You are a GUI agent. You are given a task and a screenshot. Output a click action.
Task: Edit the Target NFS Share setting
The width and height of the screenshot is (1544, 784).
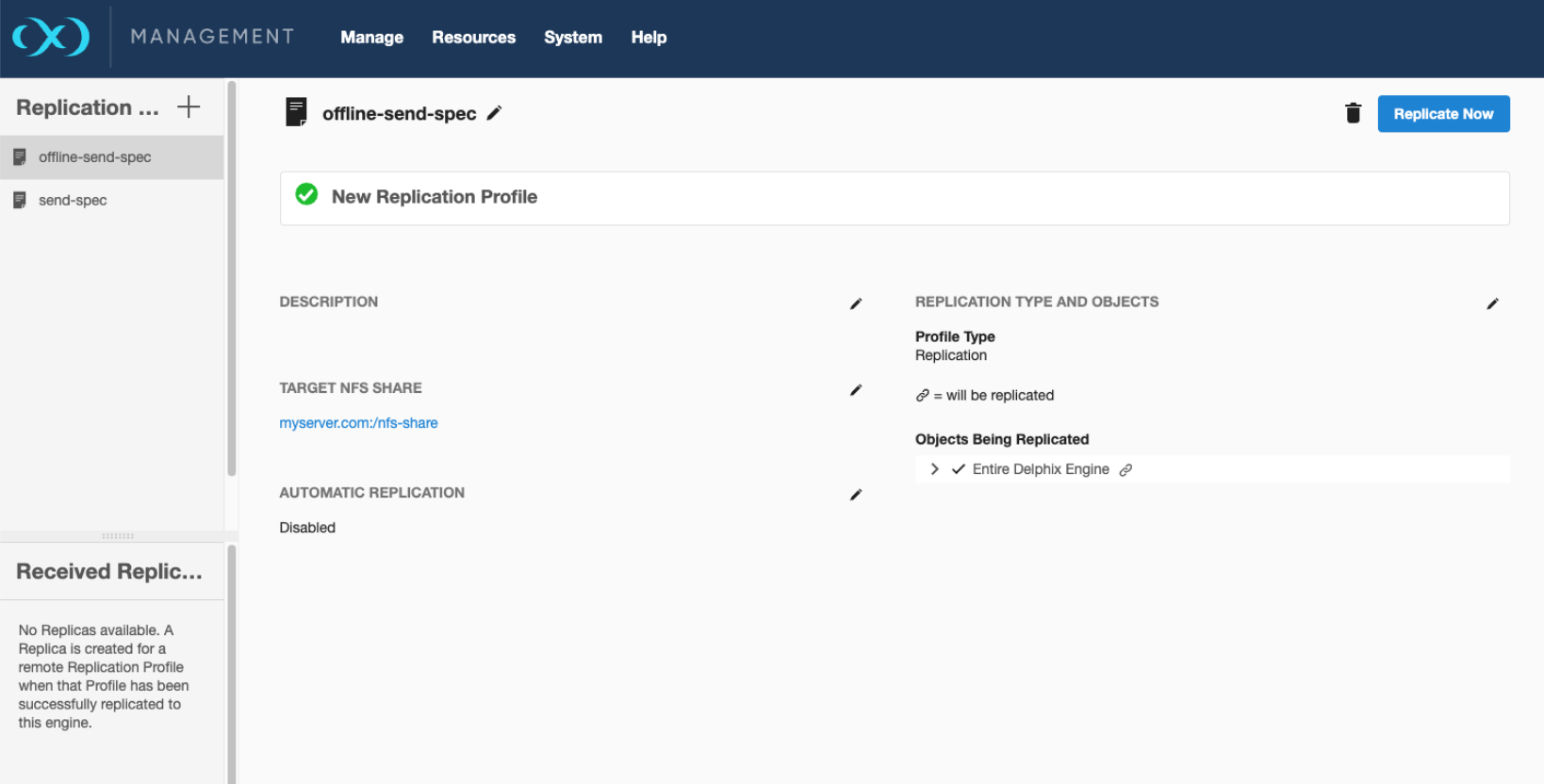[856, 390]
